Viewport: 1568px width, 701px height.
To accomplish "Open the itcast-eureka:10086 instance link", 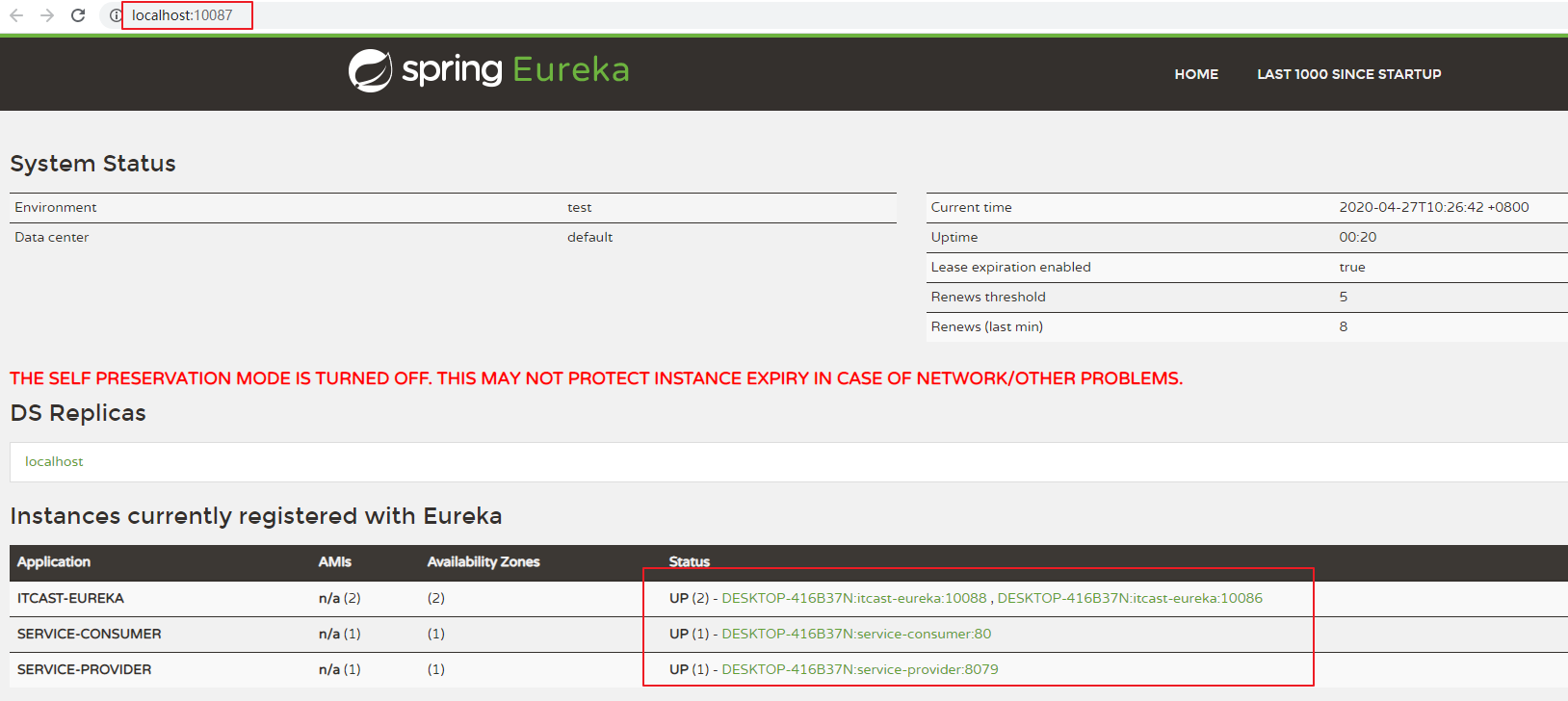I will click(1130, 598).
